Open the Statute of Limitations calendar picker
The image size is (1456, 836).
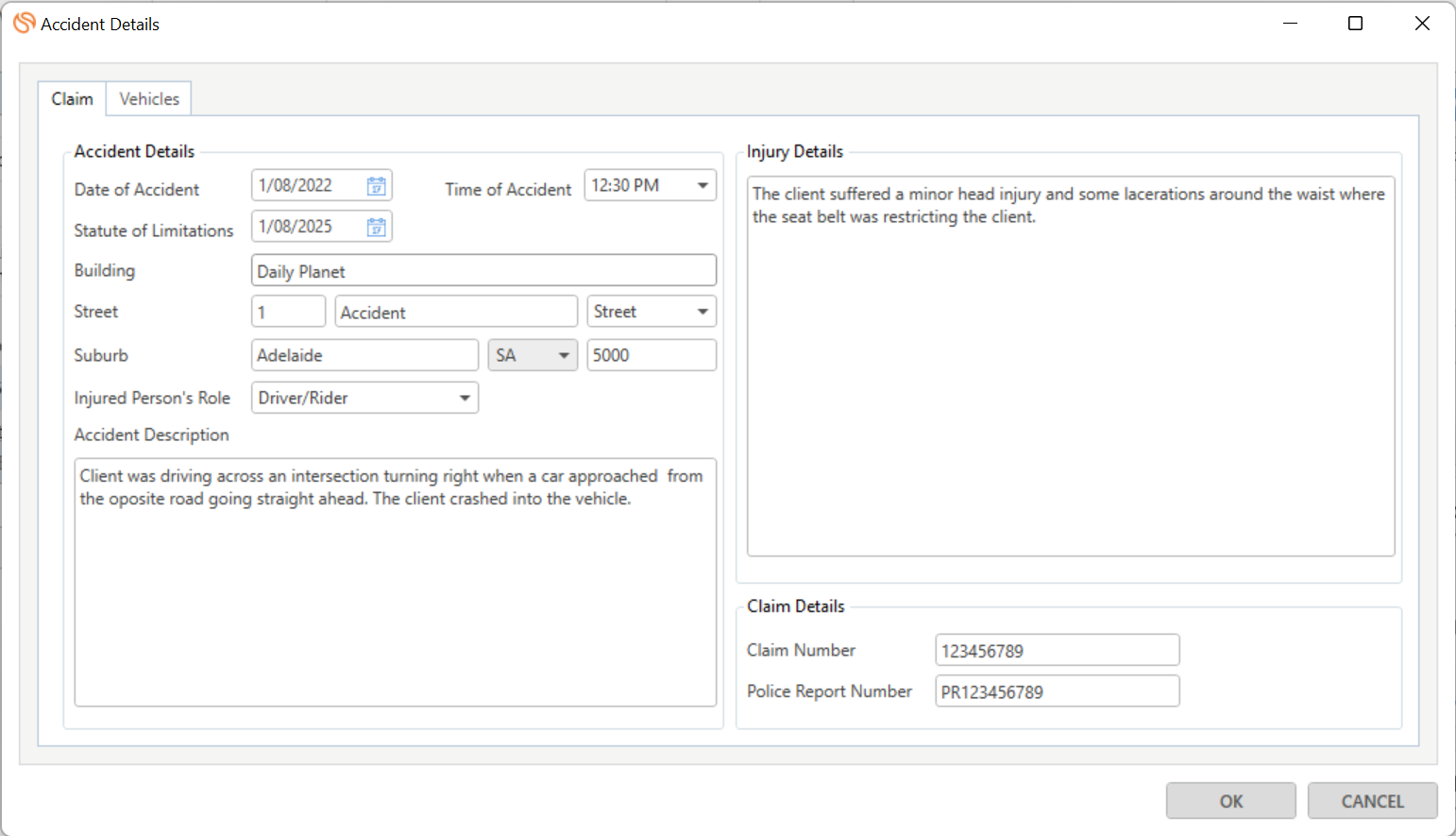(376, 227)
